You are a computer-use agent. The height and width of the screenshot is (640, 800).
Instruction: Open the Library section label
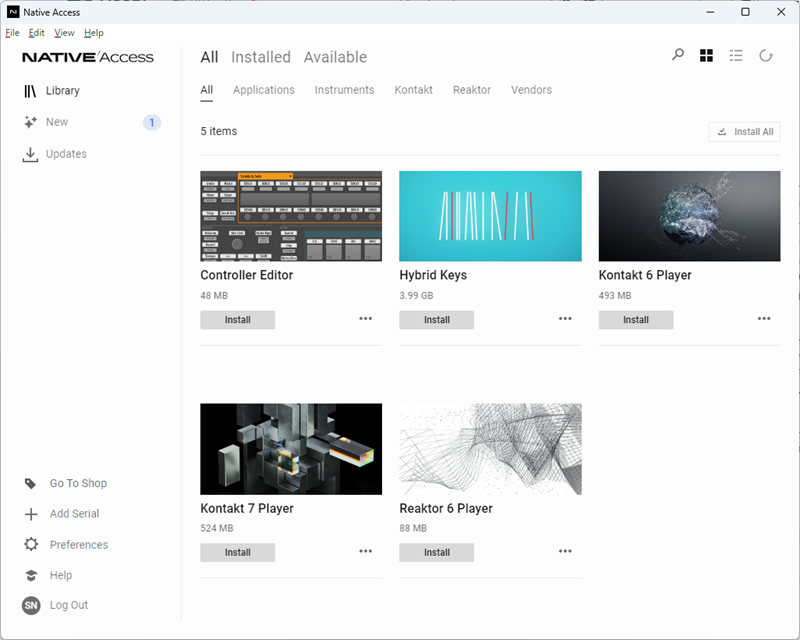[x=63, y=91]
